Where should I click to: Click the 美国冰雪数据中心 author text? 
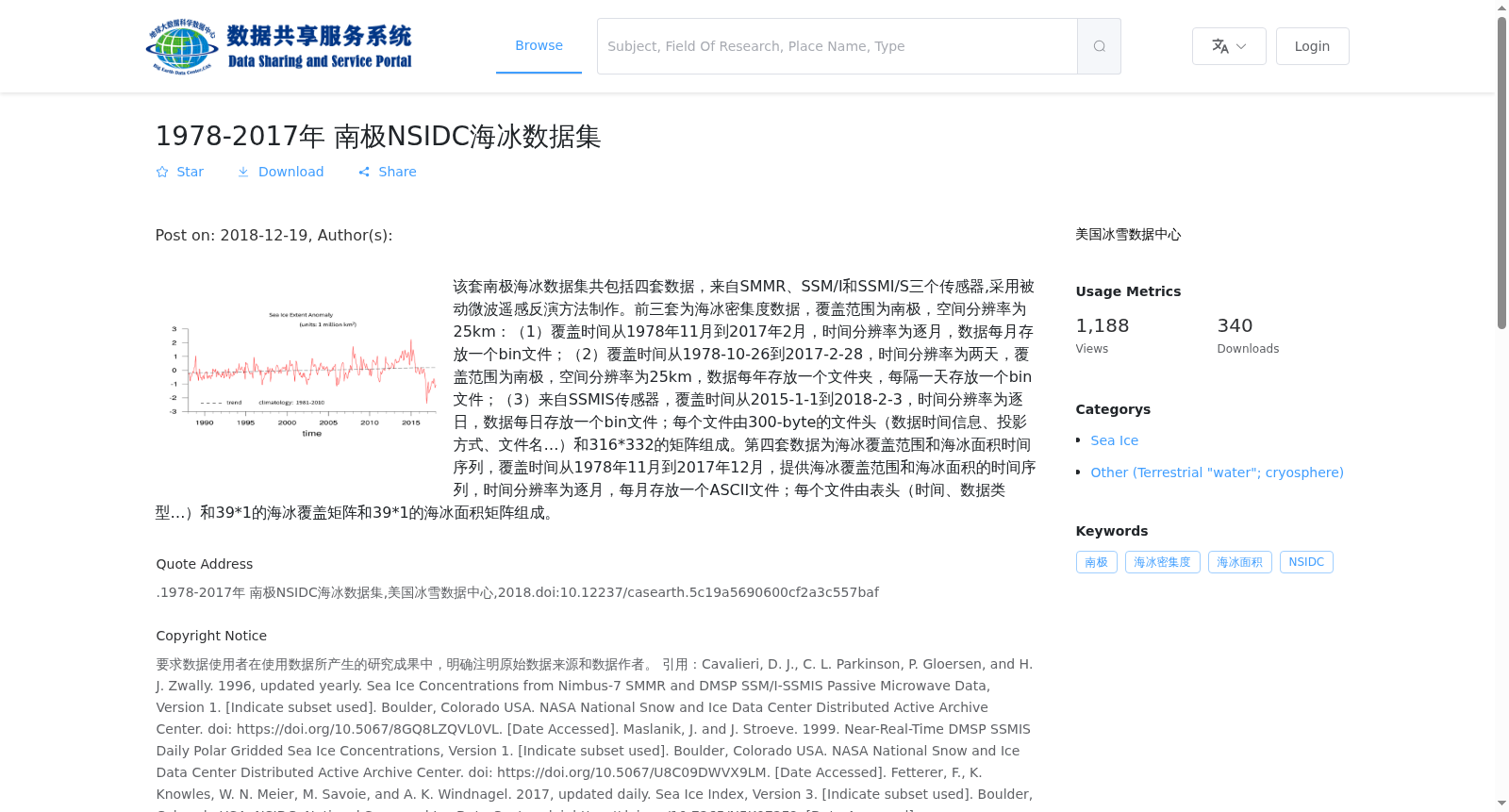1128,235
